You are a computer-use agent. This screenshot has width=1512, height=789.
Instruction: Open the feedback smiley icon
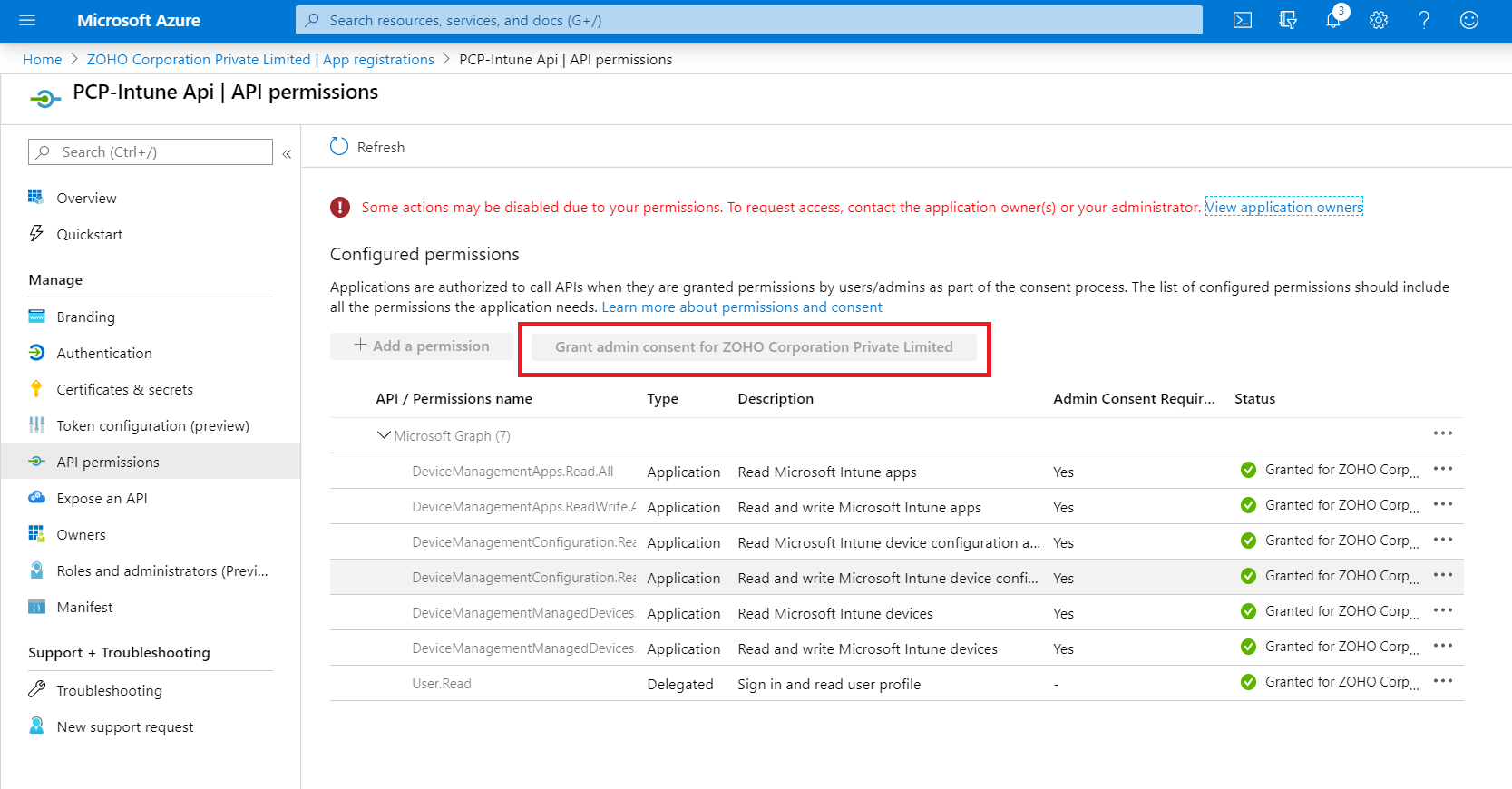[1469, 20]
